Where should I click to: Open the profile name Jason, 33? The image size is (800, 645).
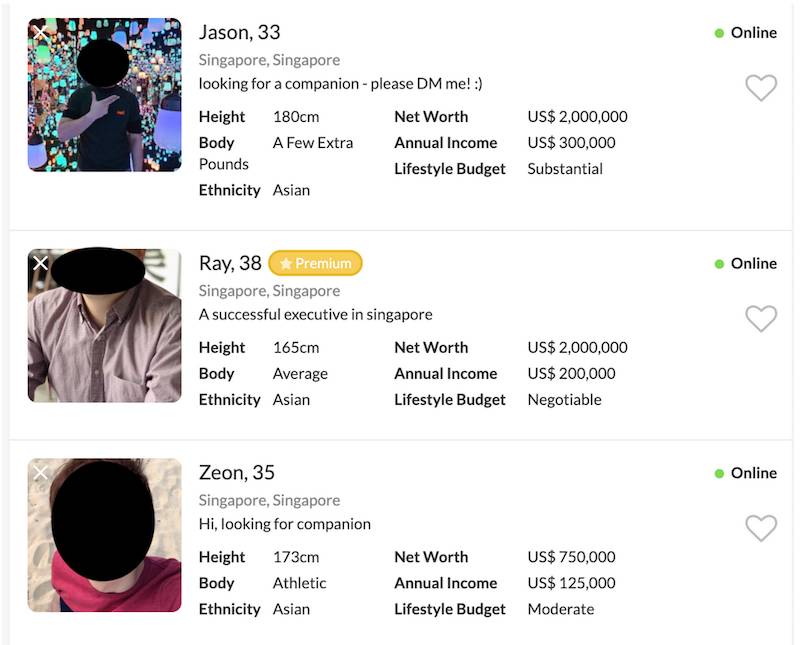(x=239, y=32)
